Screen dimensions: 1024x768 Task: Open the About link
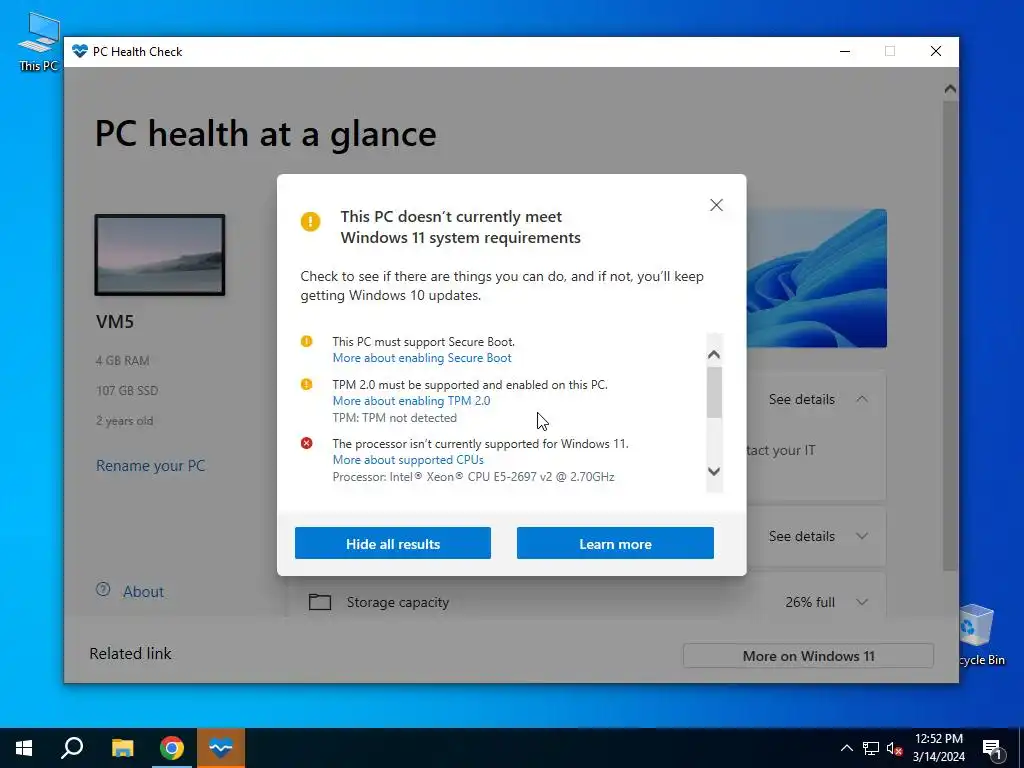coord(143,592)
